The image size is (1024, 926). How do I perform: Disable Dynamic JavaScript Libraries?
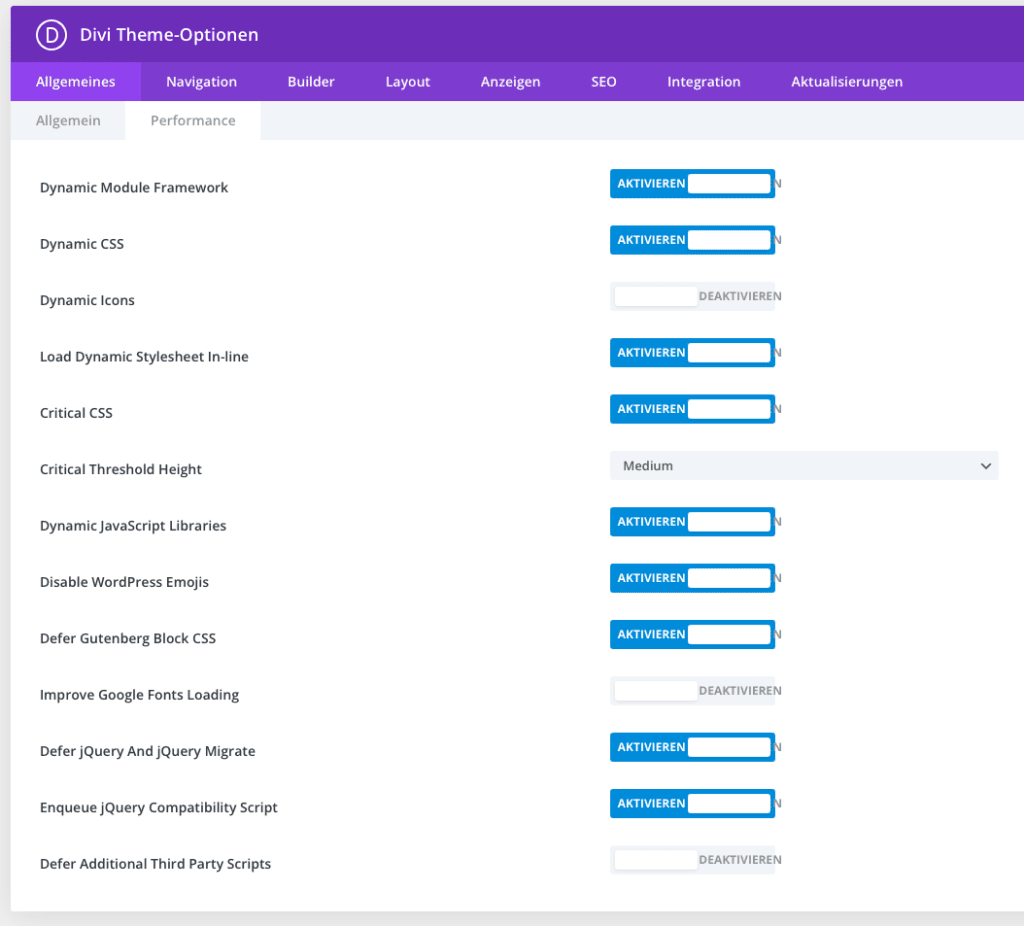point(692,521)
